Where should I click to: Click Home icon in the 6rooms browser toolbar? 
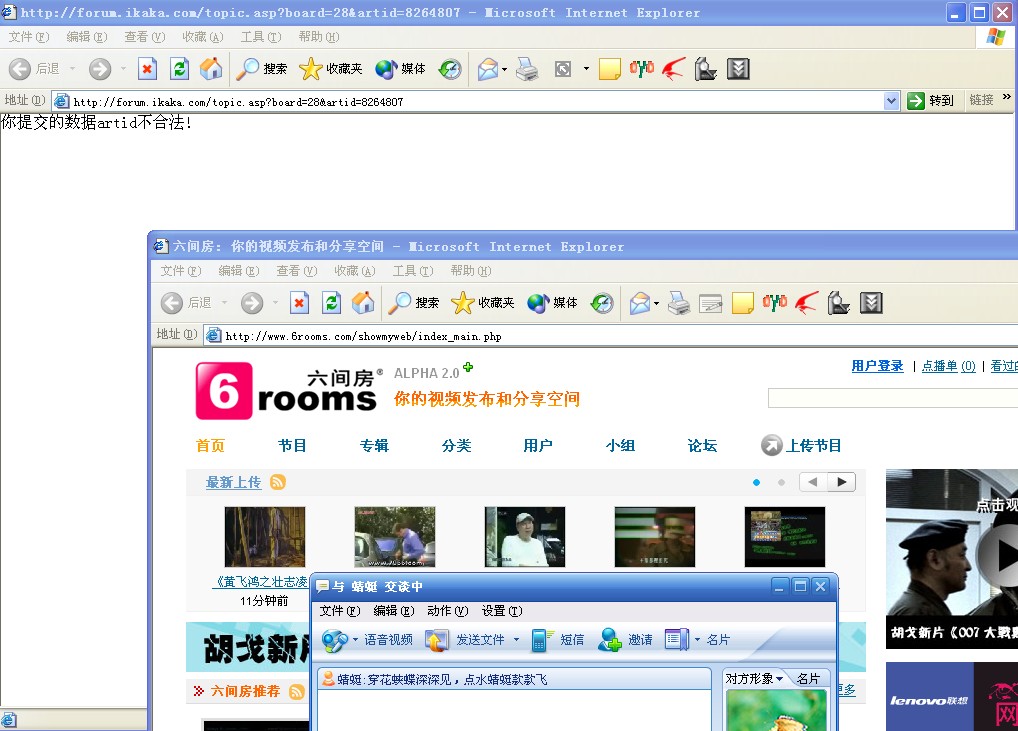tap(363, 303)
